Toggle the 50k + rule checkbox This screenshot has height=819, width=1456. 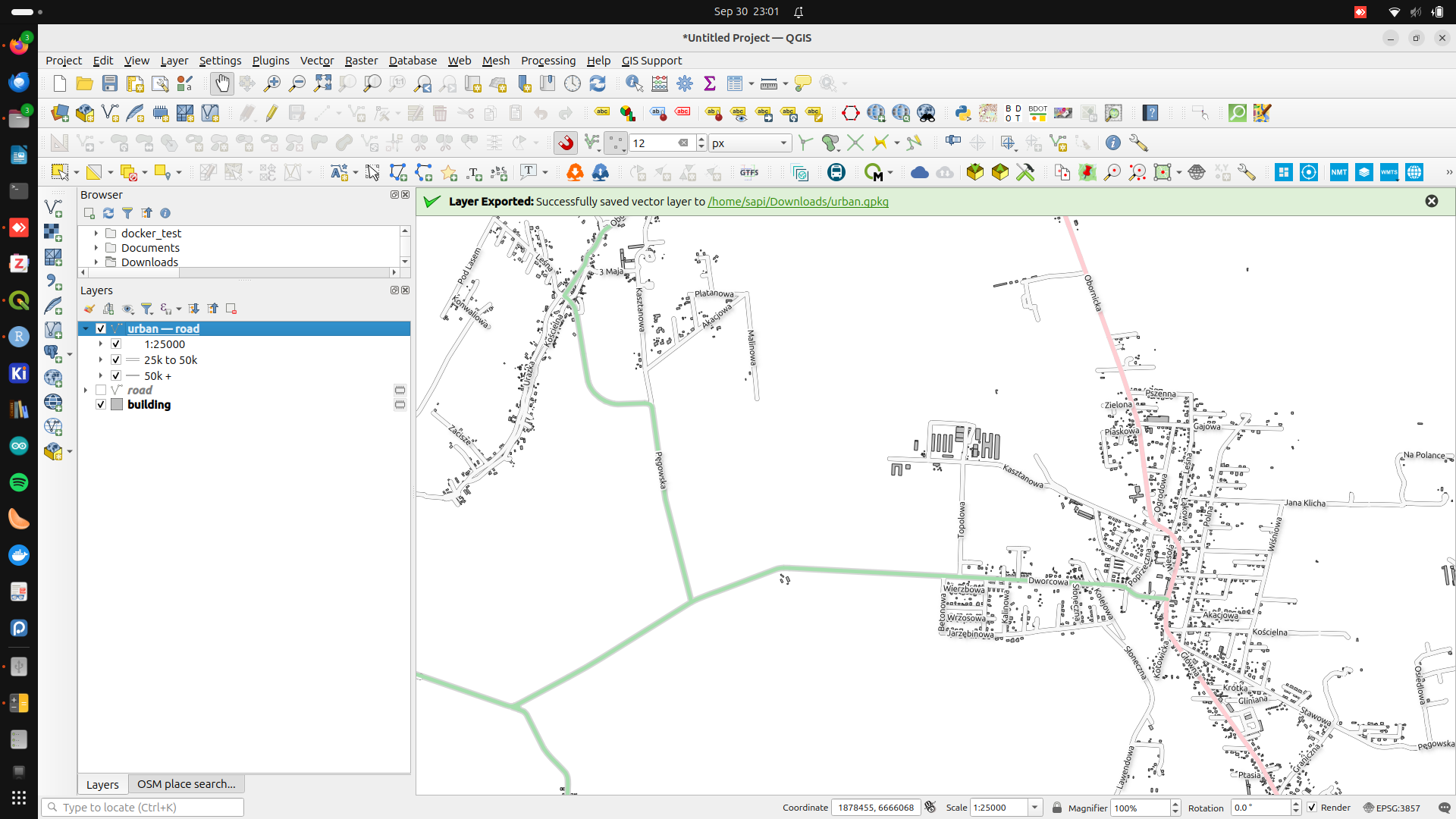click(116, 375)
